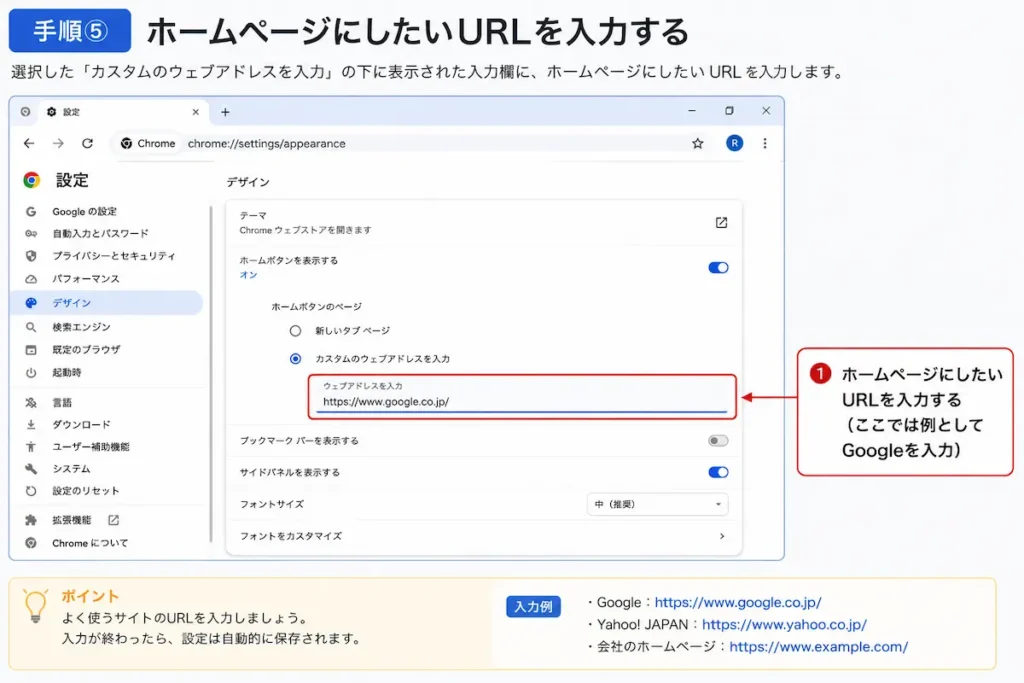Click palette icon for デザイン
The image size is (1024, 683).
point(31,303)
